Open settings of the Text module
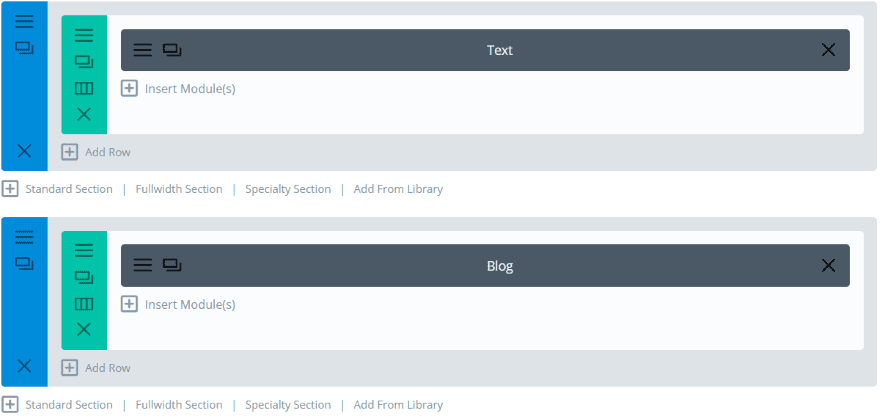The width and height of the screenshot is (880, 419). point(143,50)
